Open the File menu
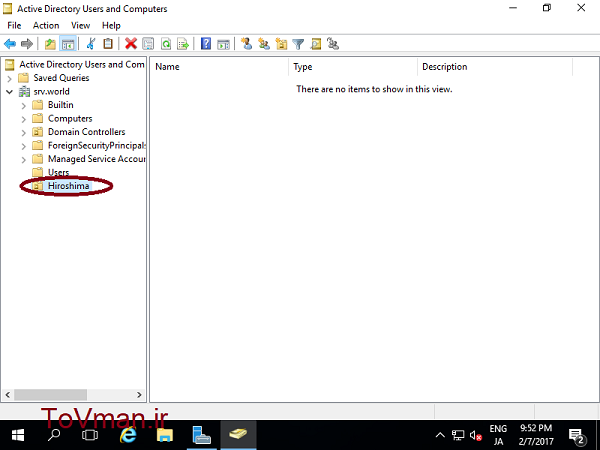600x450 pixels. pyautogui.click(x=14, y=26)
